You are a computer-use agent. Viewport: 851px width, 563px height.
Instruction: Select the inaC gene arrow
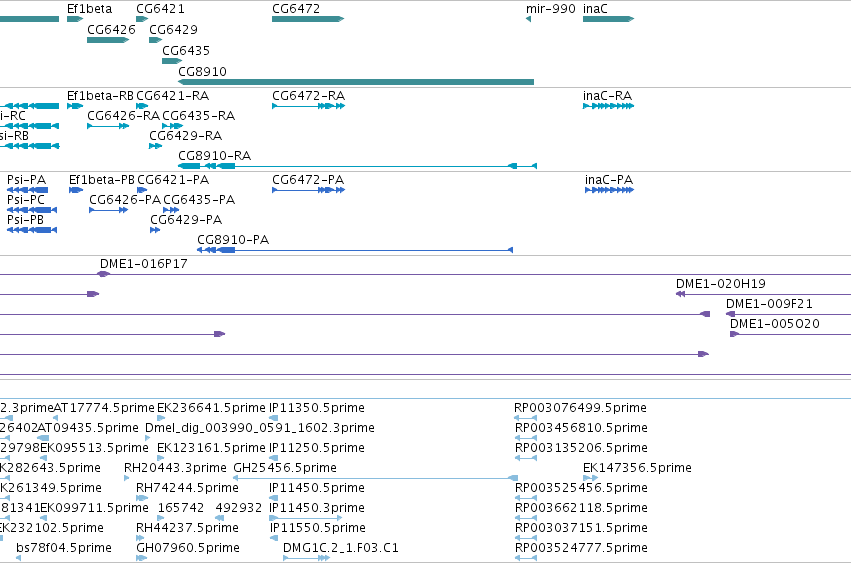608,19
